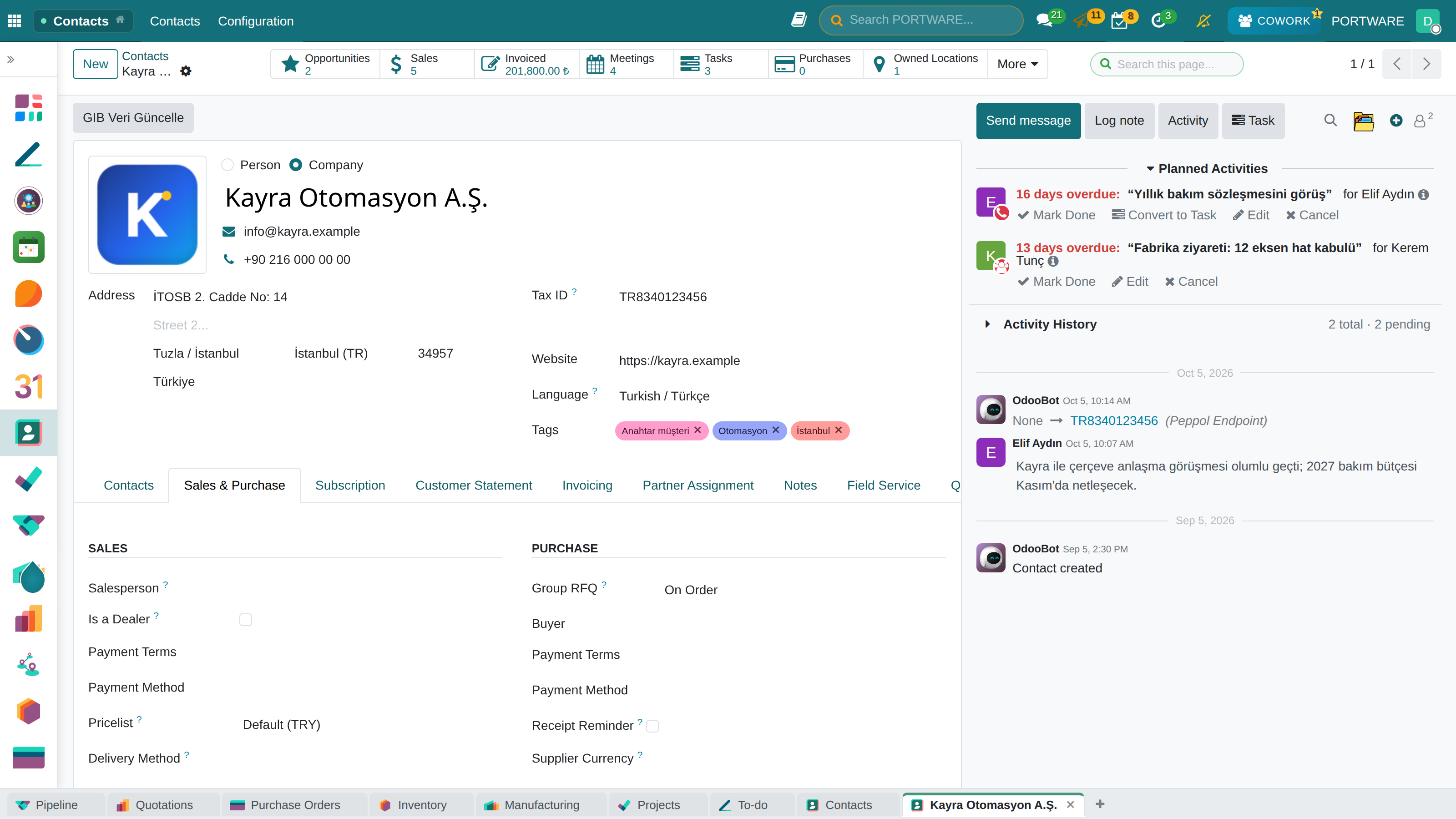Click the Kayra company logo thumbnail
This screenshot has width=1456, height=819.
coord(147,215)
